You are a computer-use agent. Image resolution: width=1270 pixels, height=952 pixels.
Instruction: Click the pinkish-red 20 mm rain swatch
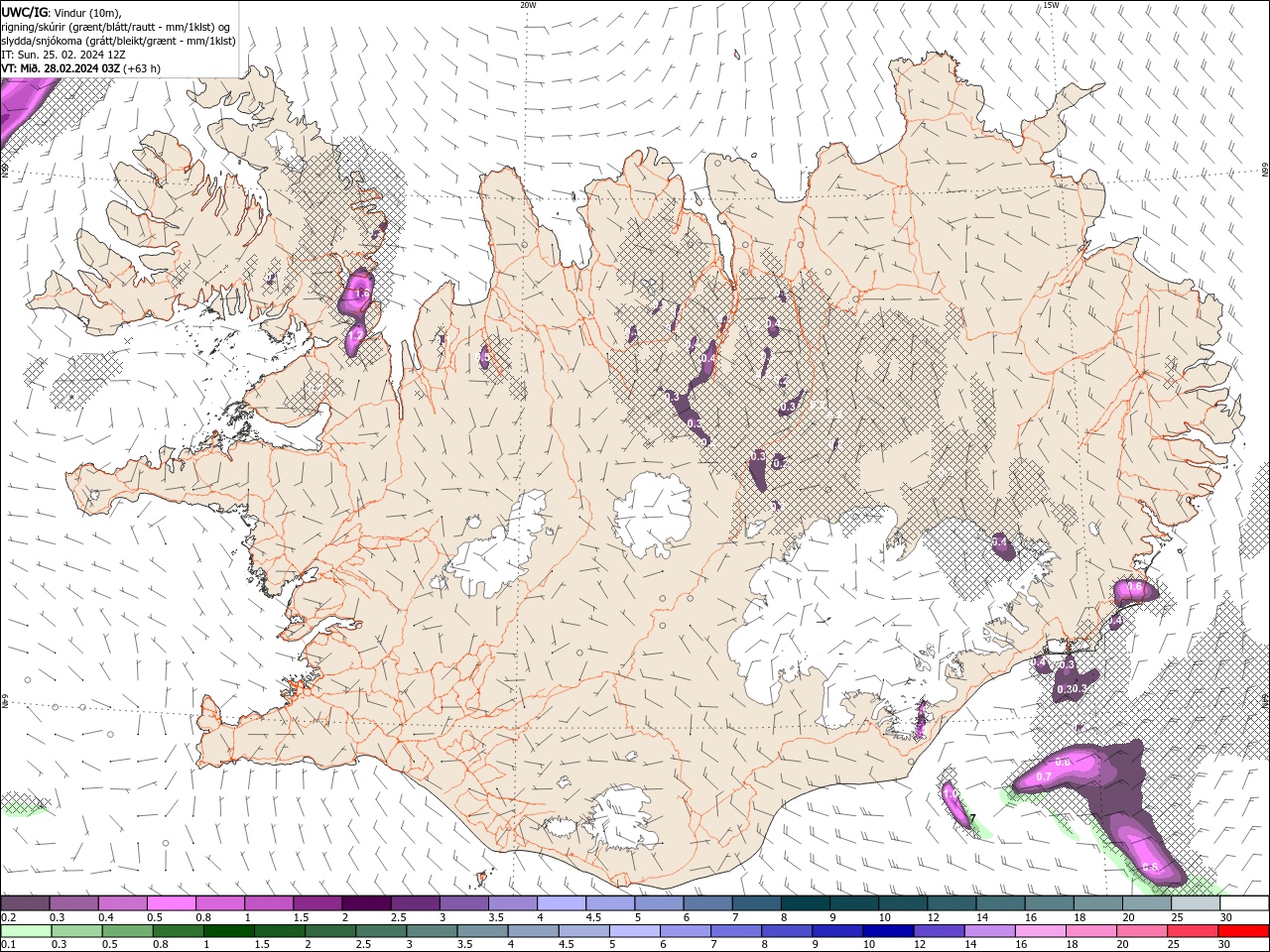(1143, 931)
